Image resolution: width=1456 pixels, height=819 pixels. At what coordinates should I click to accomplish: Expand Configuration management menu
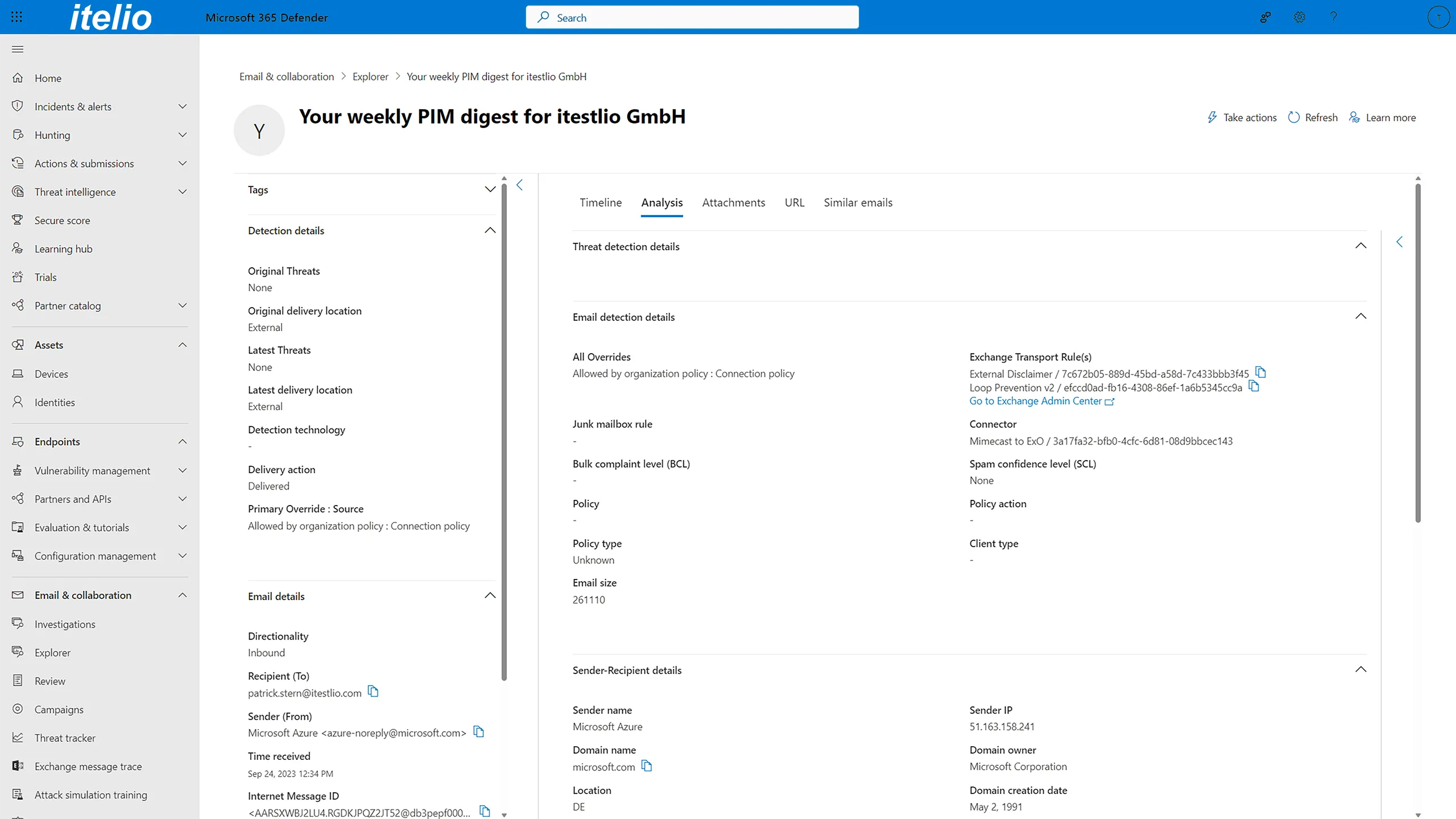click(183, 556)
